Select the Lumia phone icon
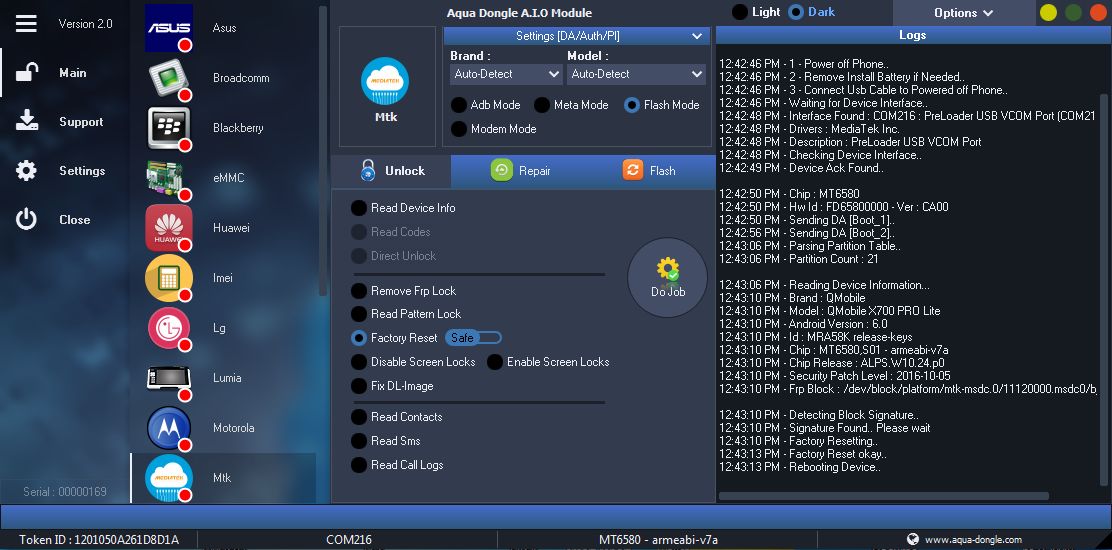 click(x=169, y=378)
